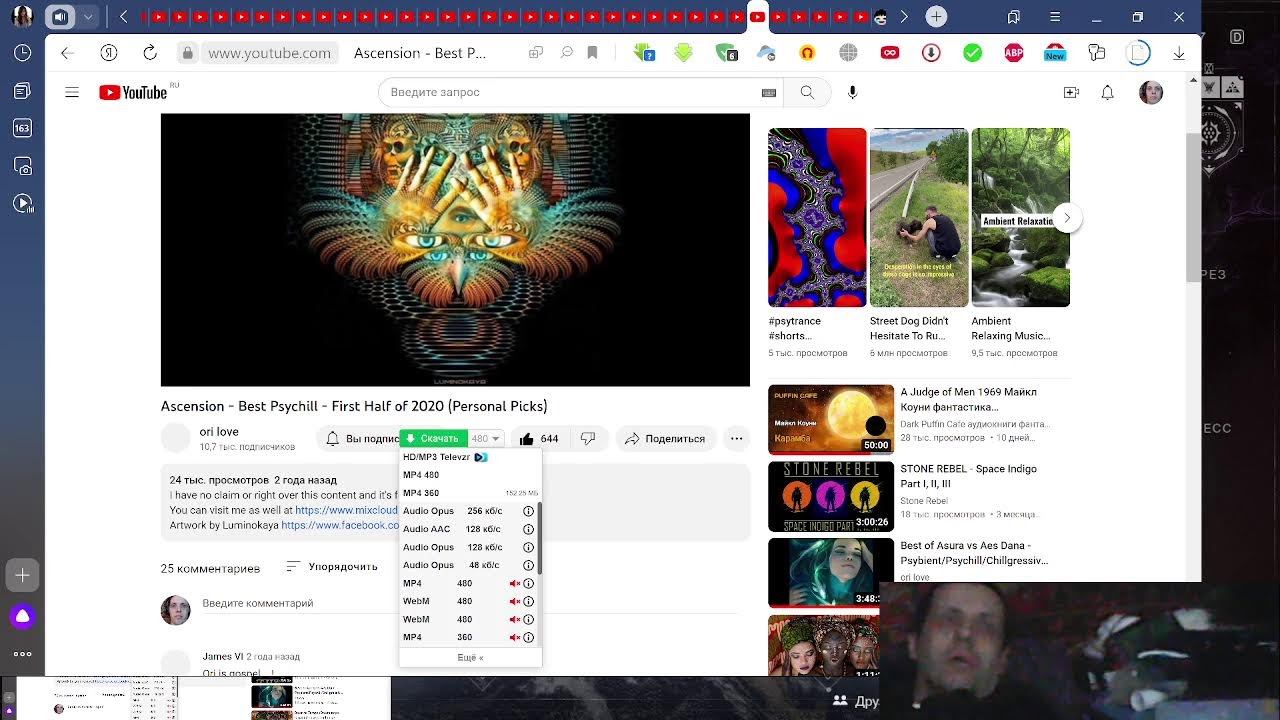This screenshot has width=1280, height=720.
Task: Open ori love channel name
Action: [219, 432]
